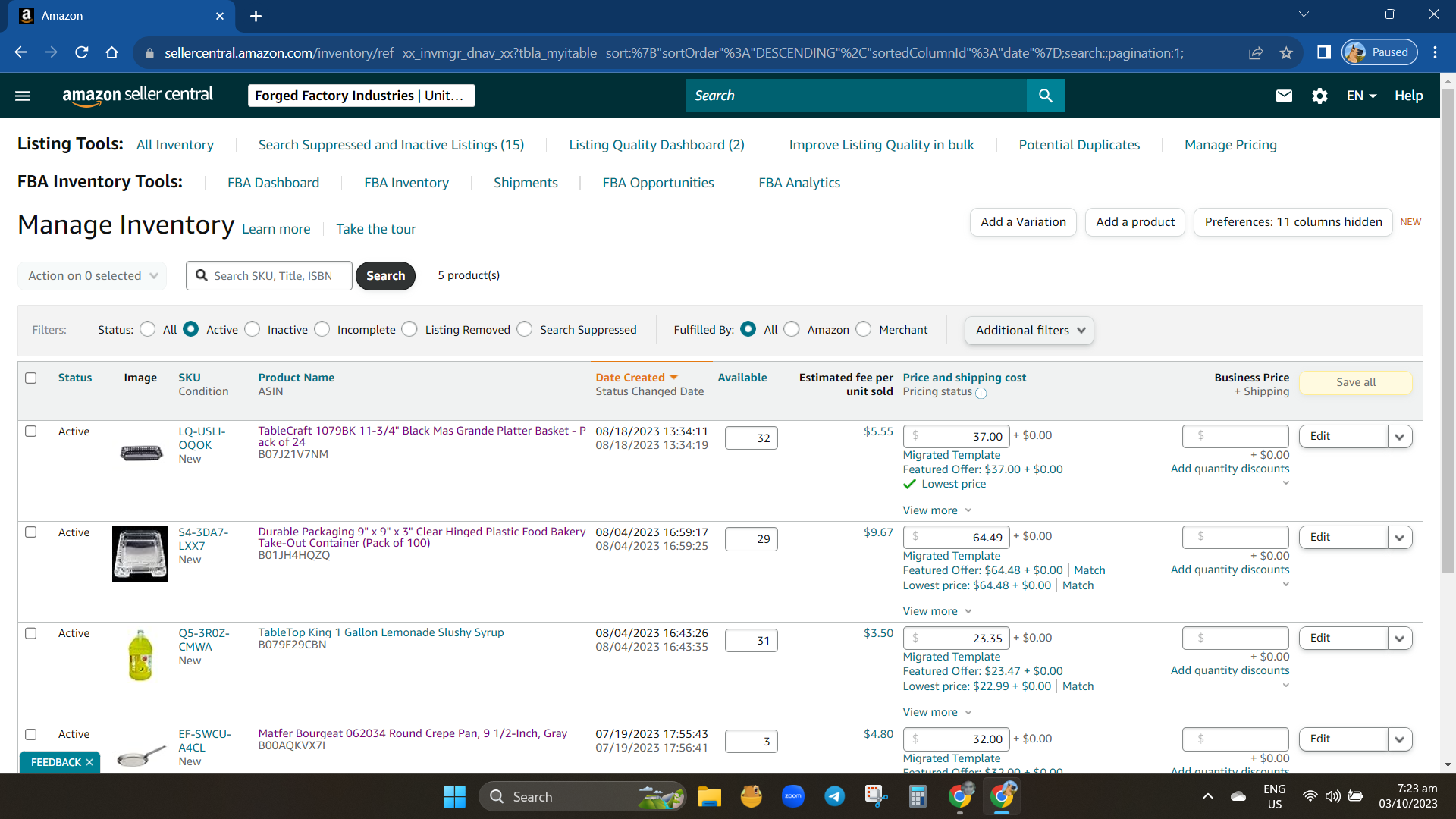The width and height of the screenshot is (1456, 819).
Task: Open the Windows Start menu
Action: pos(454,796)
